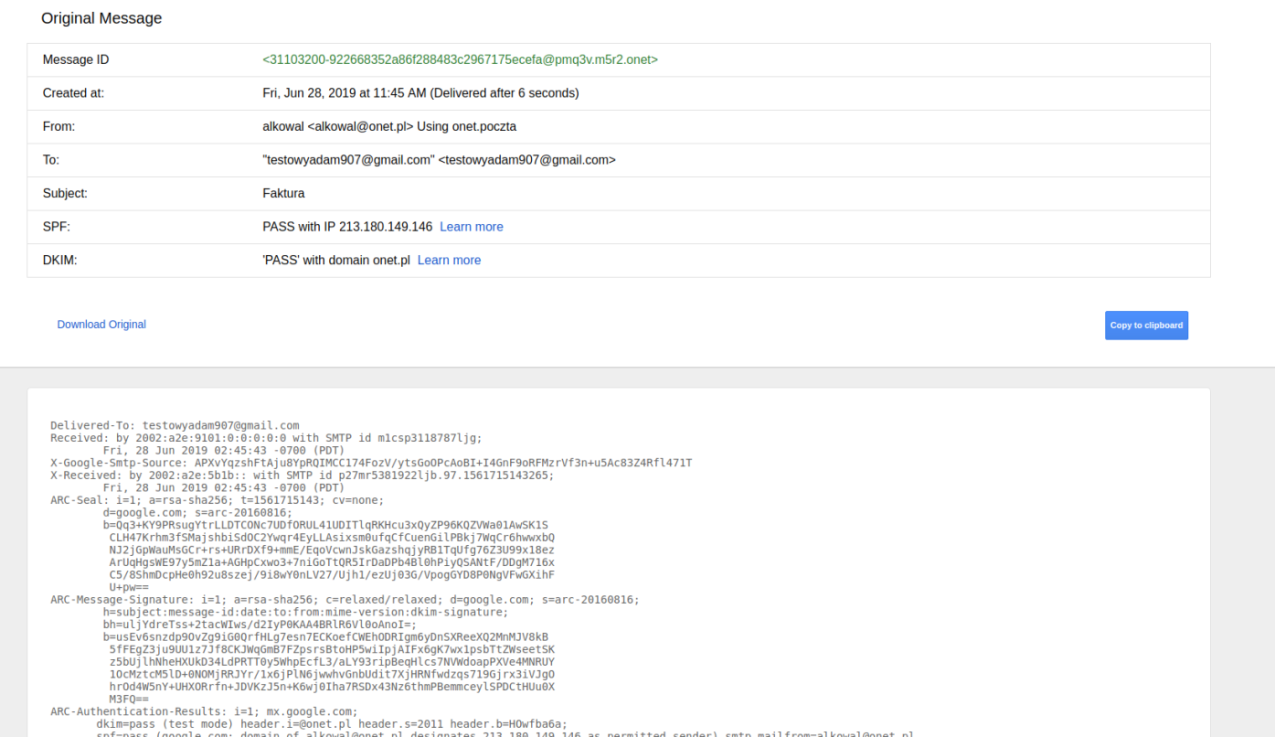Viewport: 1275px width, 737px height.
Task: Click the Delivered-To header line
Action: 175,425
